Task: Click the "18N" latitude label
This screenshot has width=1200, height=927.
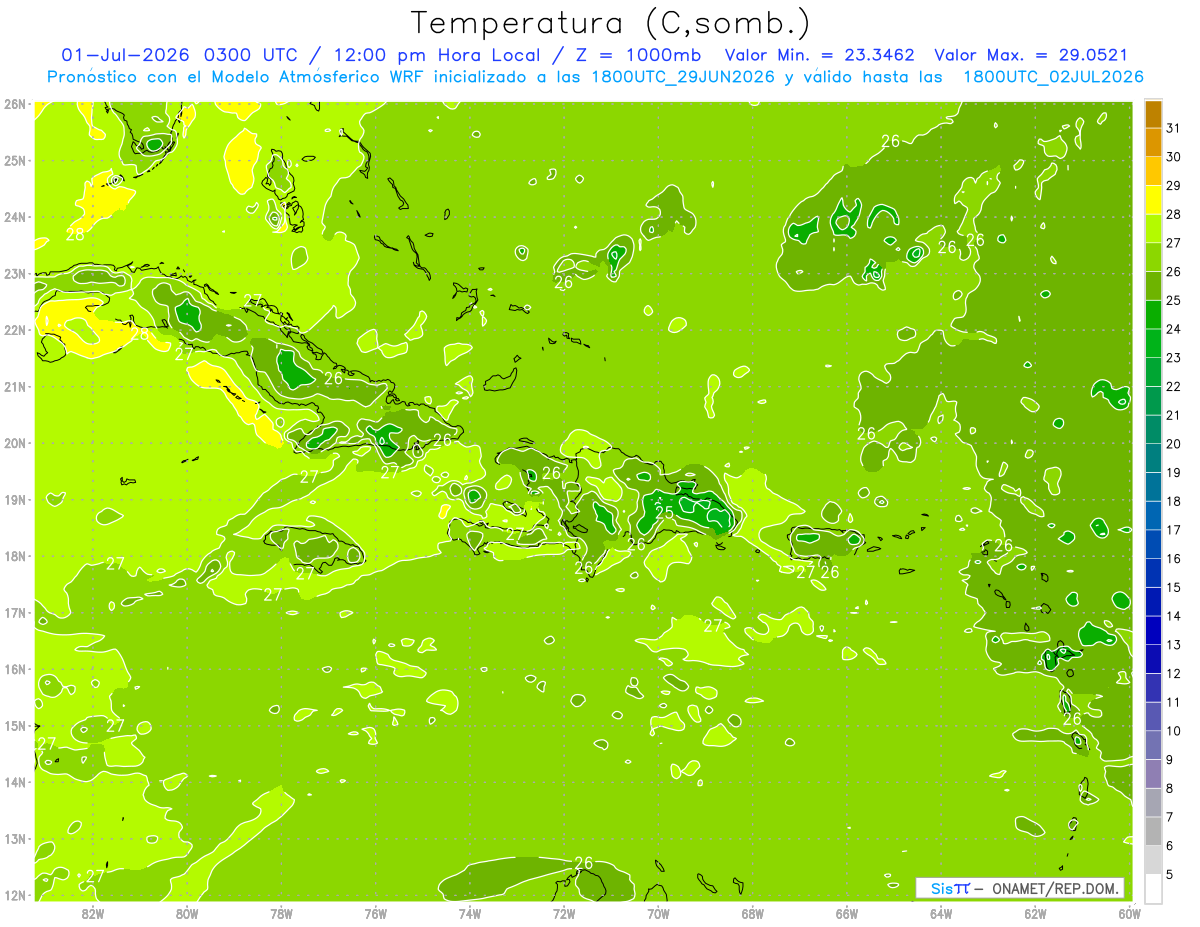Action: [14, 556]
